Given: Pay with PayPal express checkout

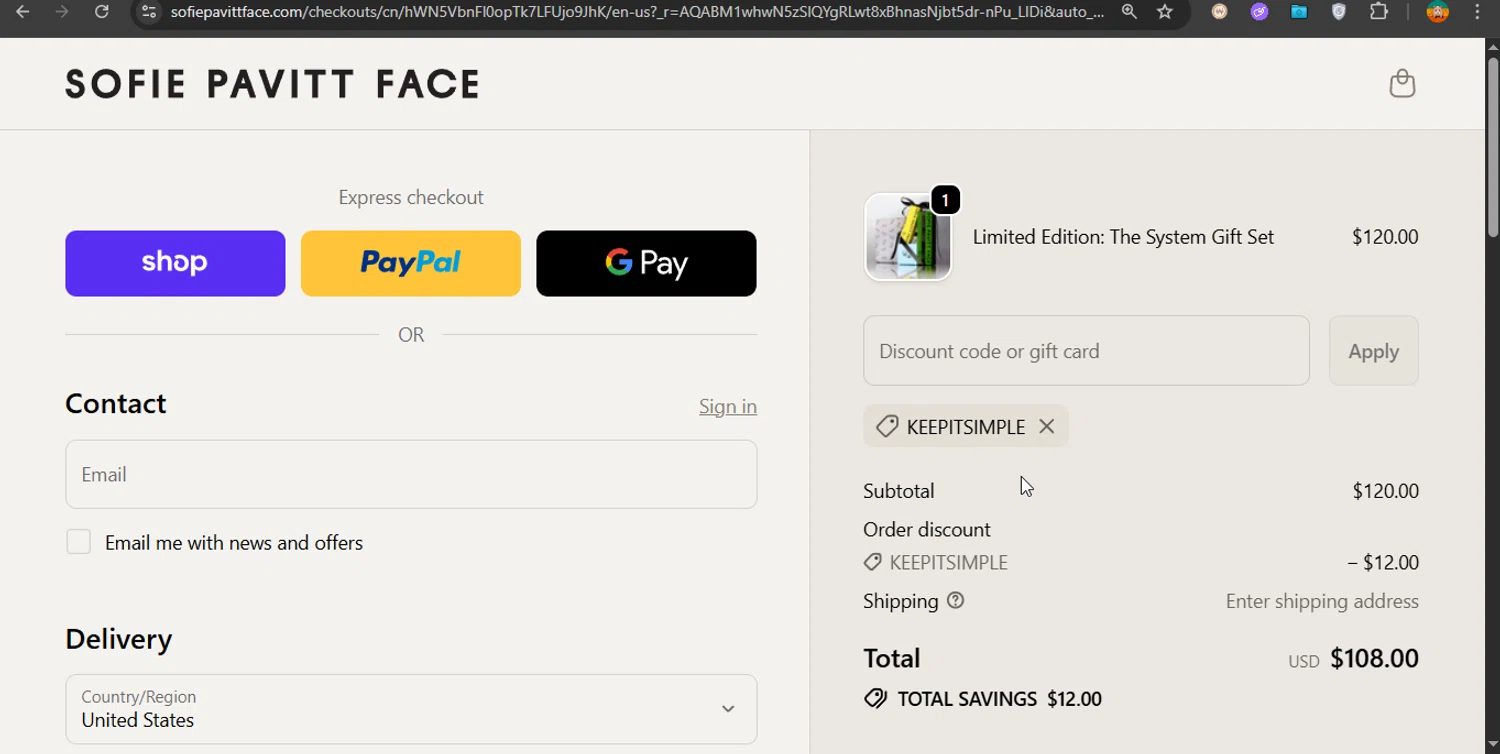Looking at the screenshot, I should 411,263.
